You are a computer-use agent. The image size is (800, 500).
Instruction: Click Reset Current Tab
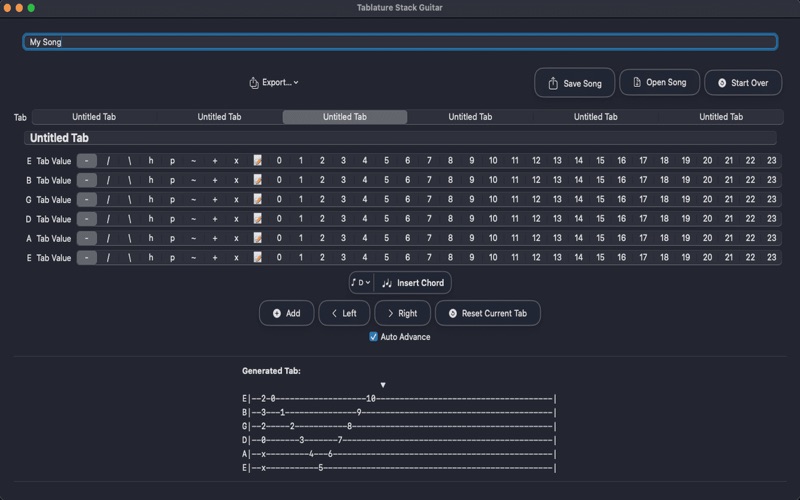488,313
